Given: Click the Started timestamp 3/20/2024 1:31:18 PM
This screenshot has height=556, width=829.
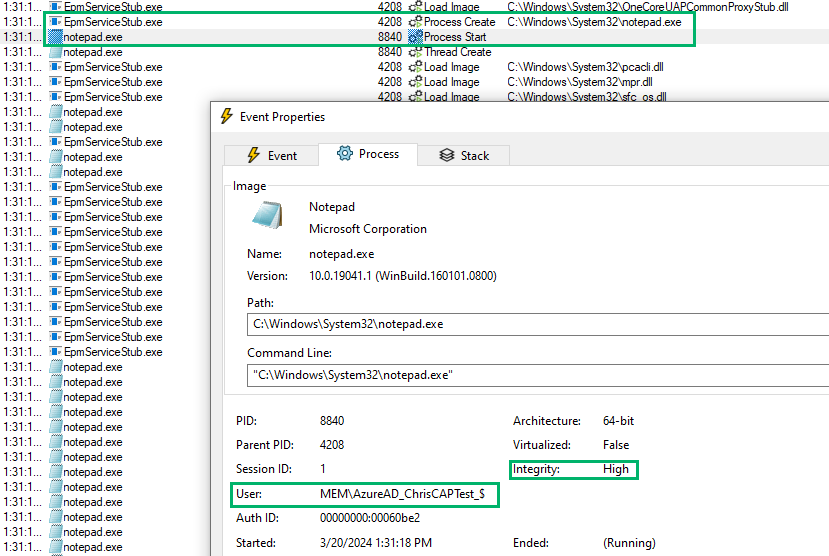Looking at the screenshot, I should 375,543.
